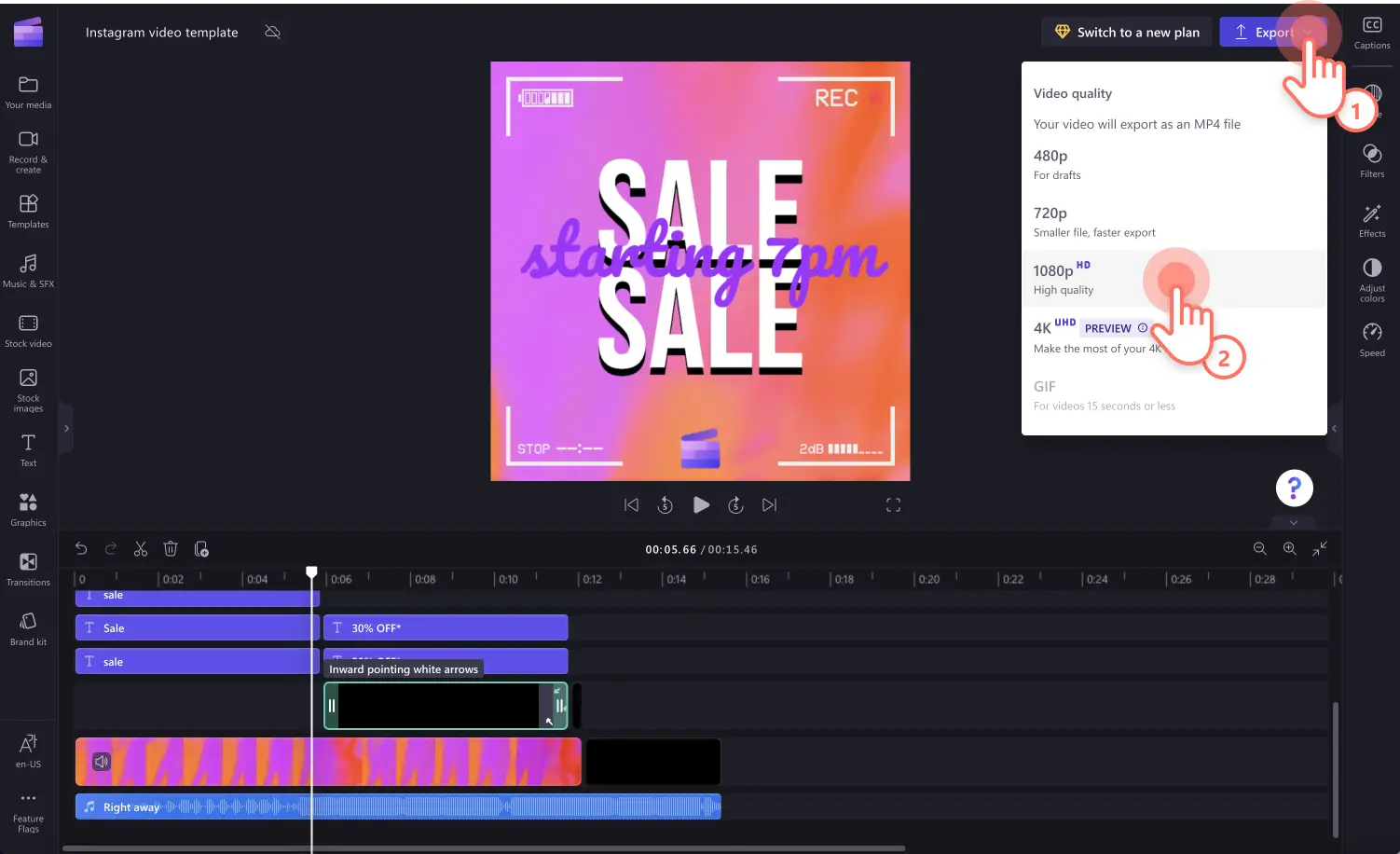This screenshot has width=1400, height=854.
Task: Open en-US language settings
Action: click(x=28, y=751)
